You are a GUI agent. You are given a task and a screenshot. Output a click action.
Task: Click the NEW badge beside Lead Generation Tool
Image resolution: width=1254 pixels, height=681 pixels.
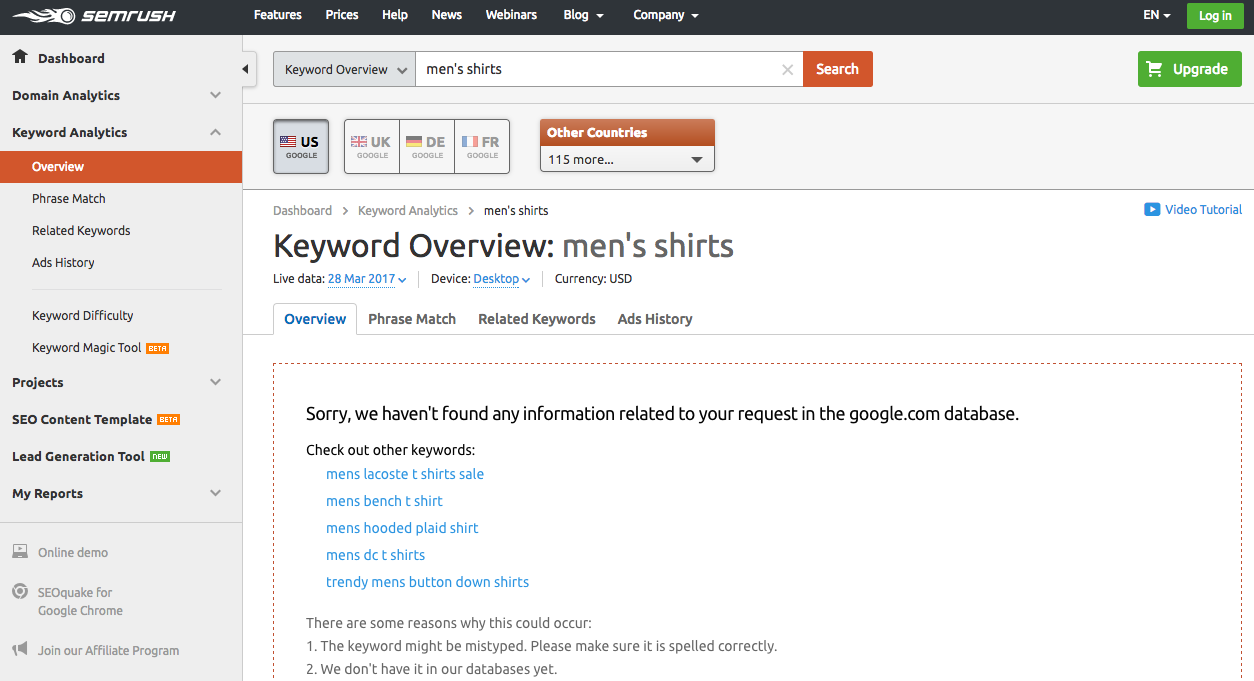pyautogui.click(x=160, y=457)
